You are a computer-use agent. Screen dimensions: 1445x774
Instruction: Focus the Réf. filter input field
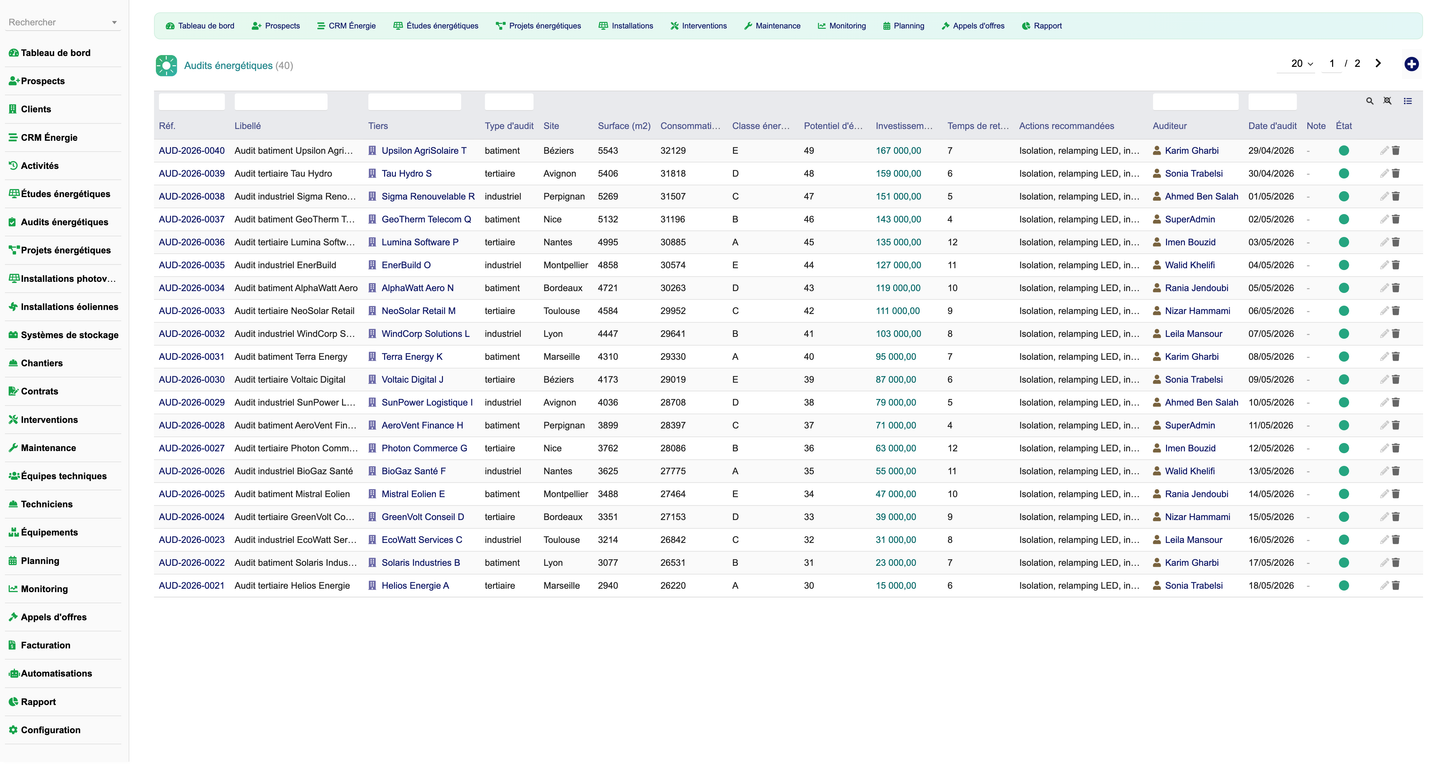pos(192,101)
